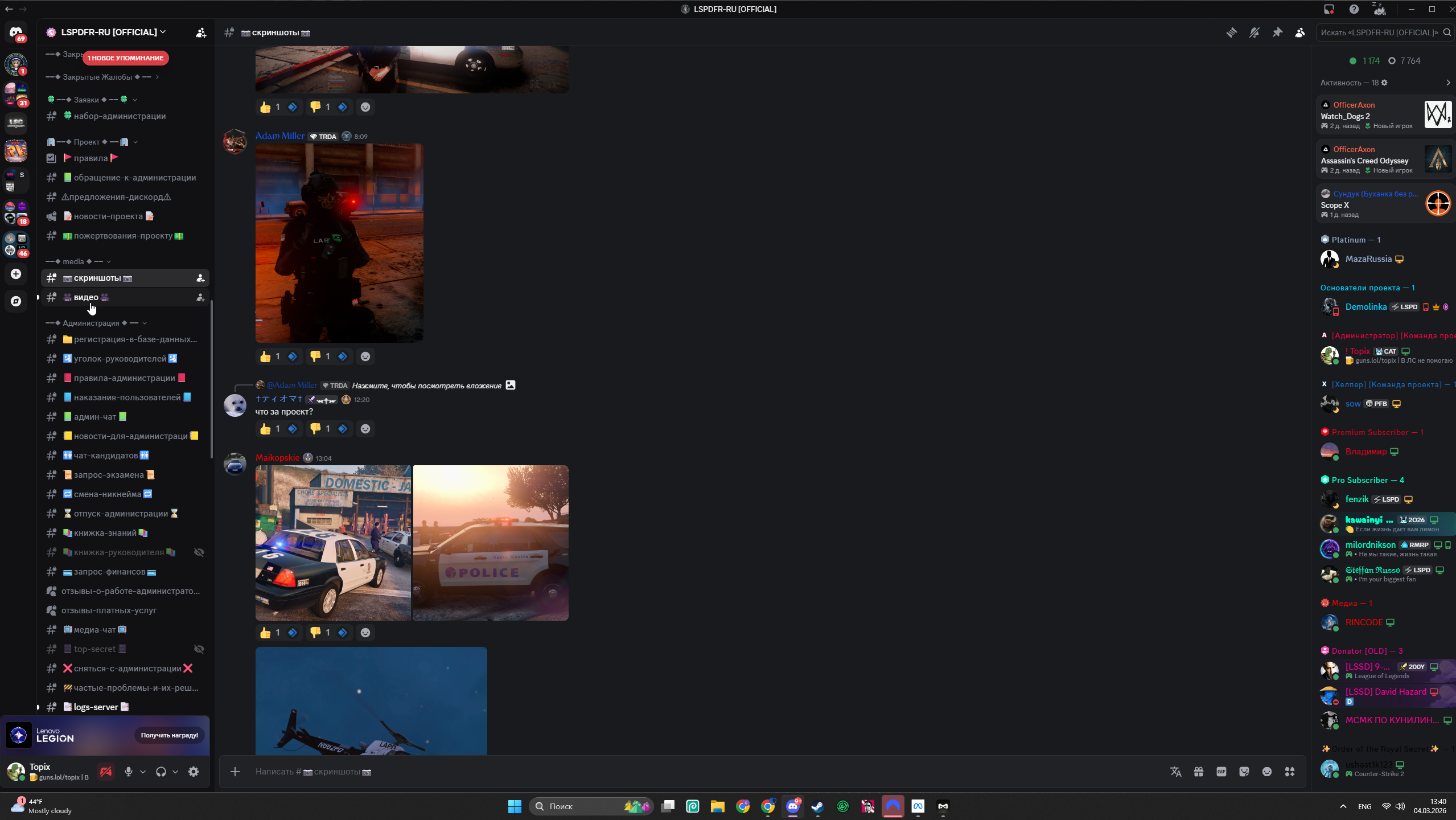Click the Add a Server plus icon
This screenshot has width=1456, height=820.
[16, 274]
